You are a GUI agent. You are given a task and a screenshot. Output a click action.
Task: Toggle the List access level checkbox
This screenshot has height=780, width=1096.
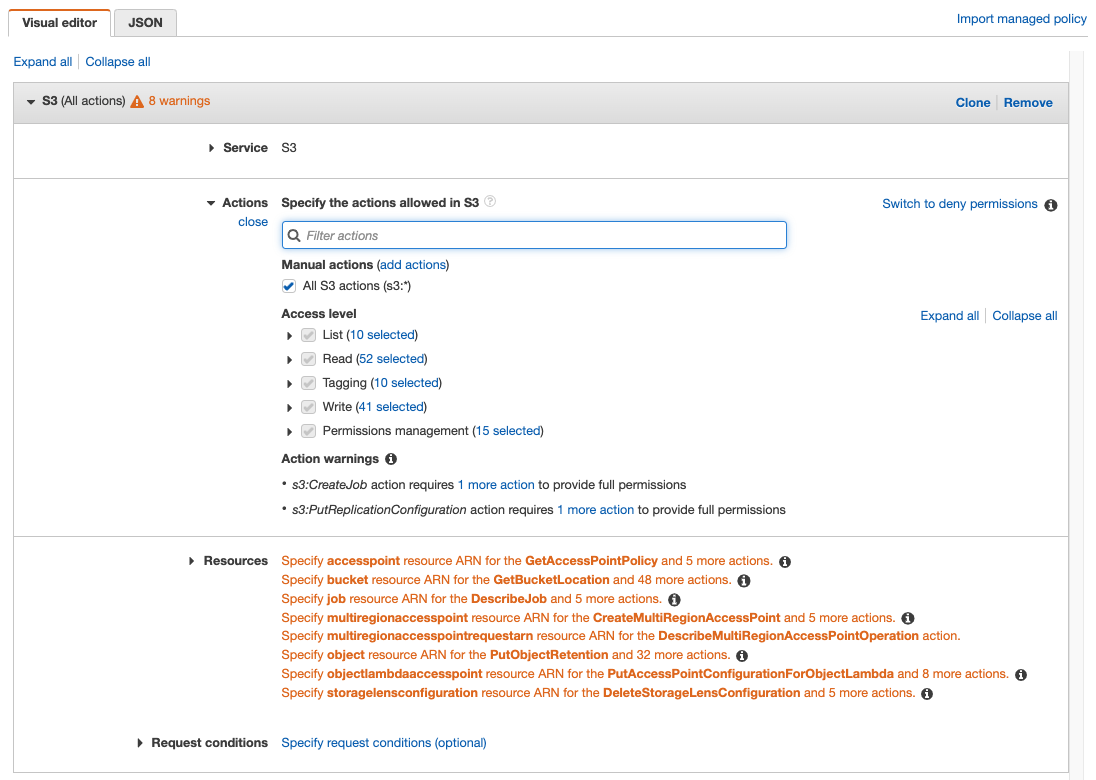click(x=308, y=335)
